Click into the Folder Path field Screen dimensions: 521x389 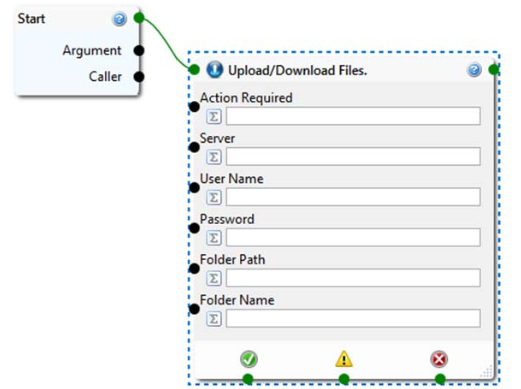tap(353, 278)
